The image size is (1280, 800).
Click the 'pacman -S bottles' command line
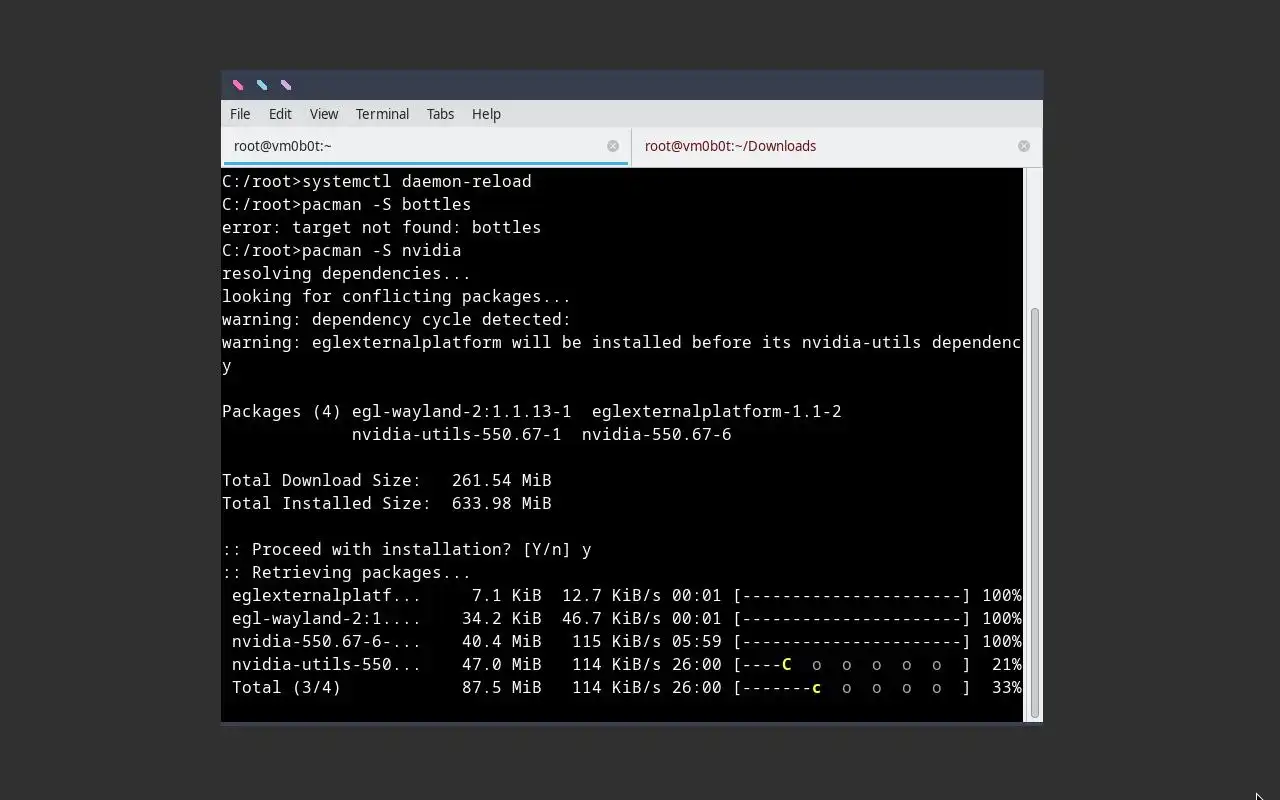tap(347, 205)
